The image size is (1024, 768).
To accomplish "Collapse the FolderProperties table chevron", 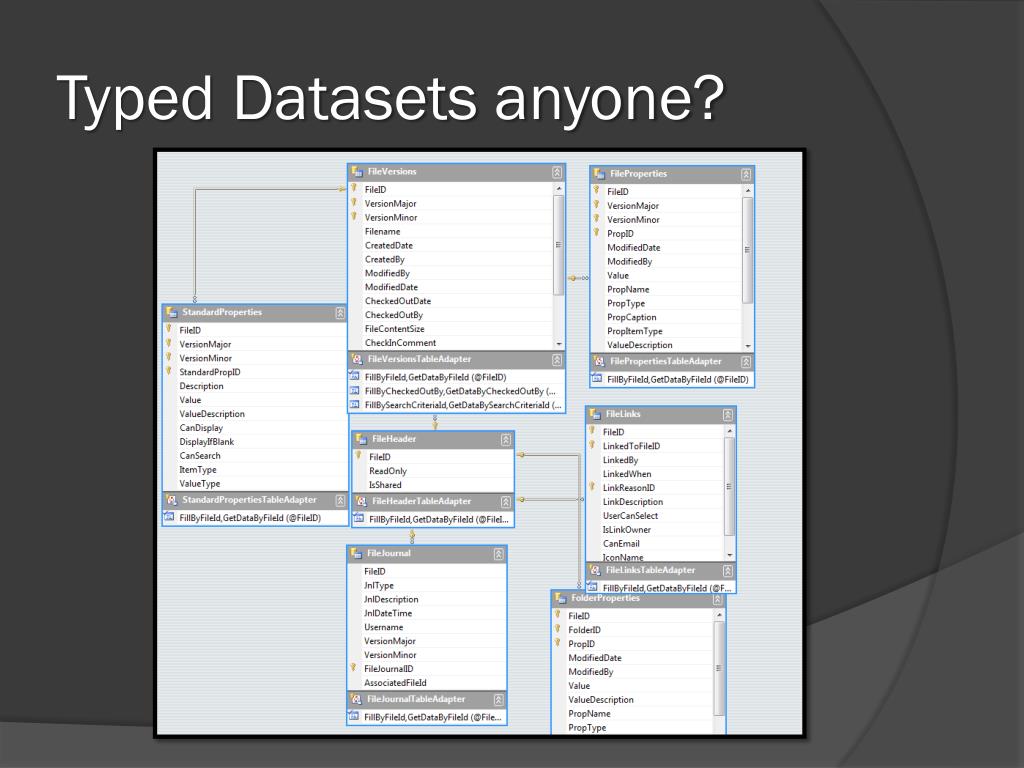I will click(717, 600).
